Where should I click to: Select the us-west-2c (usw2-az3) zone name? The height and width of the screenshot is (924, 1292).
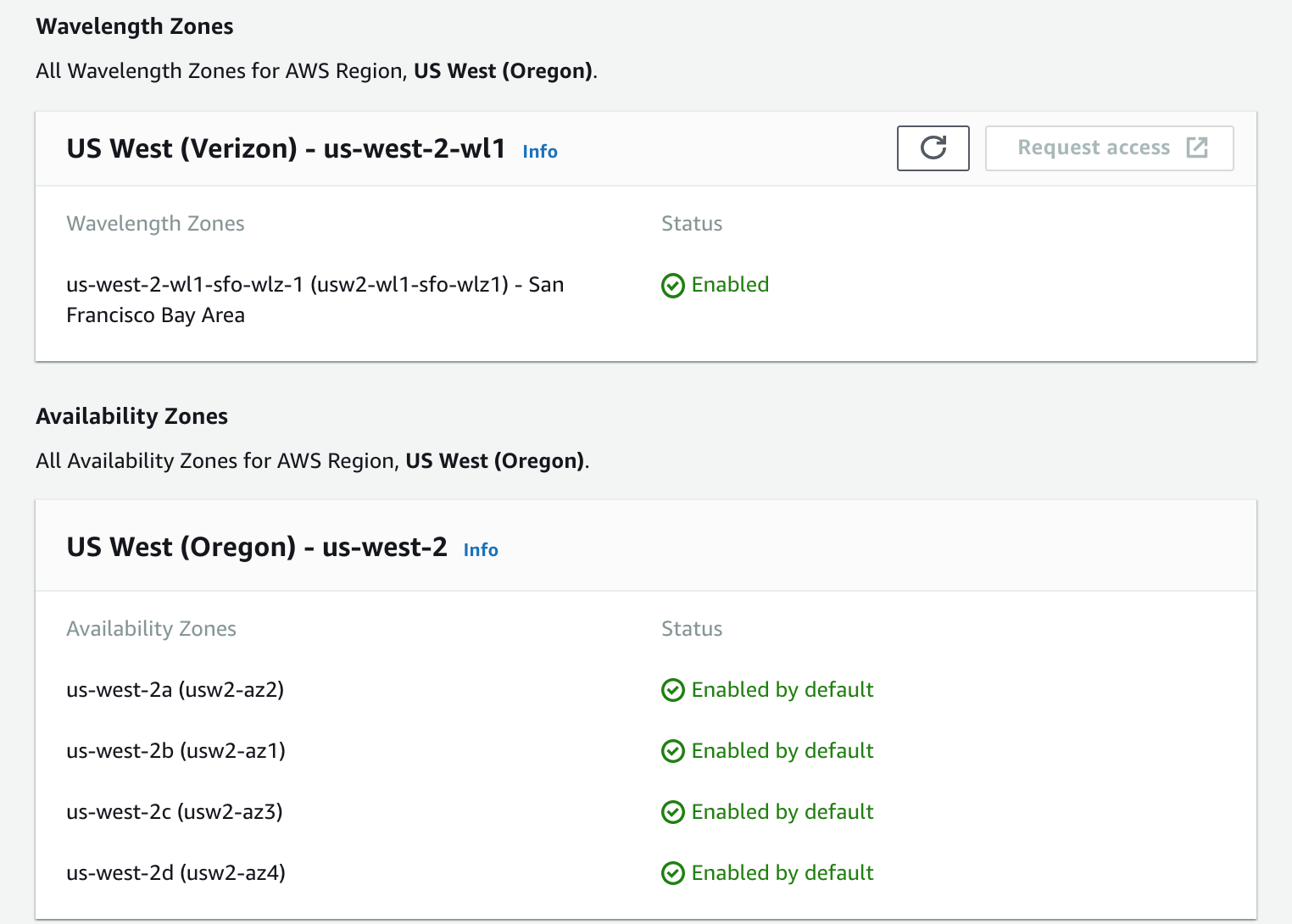click(x=175, y=812)
